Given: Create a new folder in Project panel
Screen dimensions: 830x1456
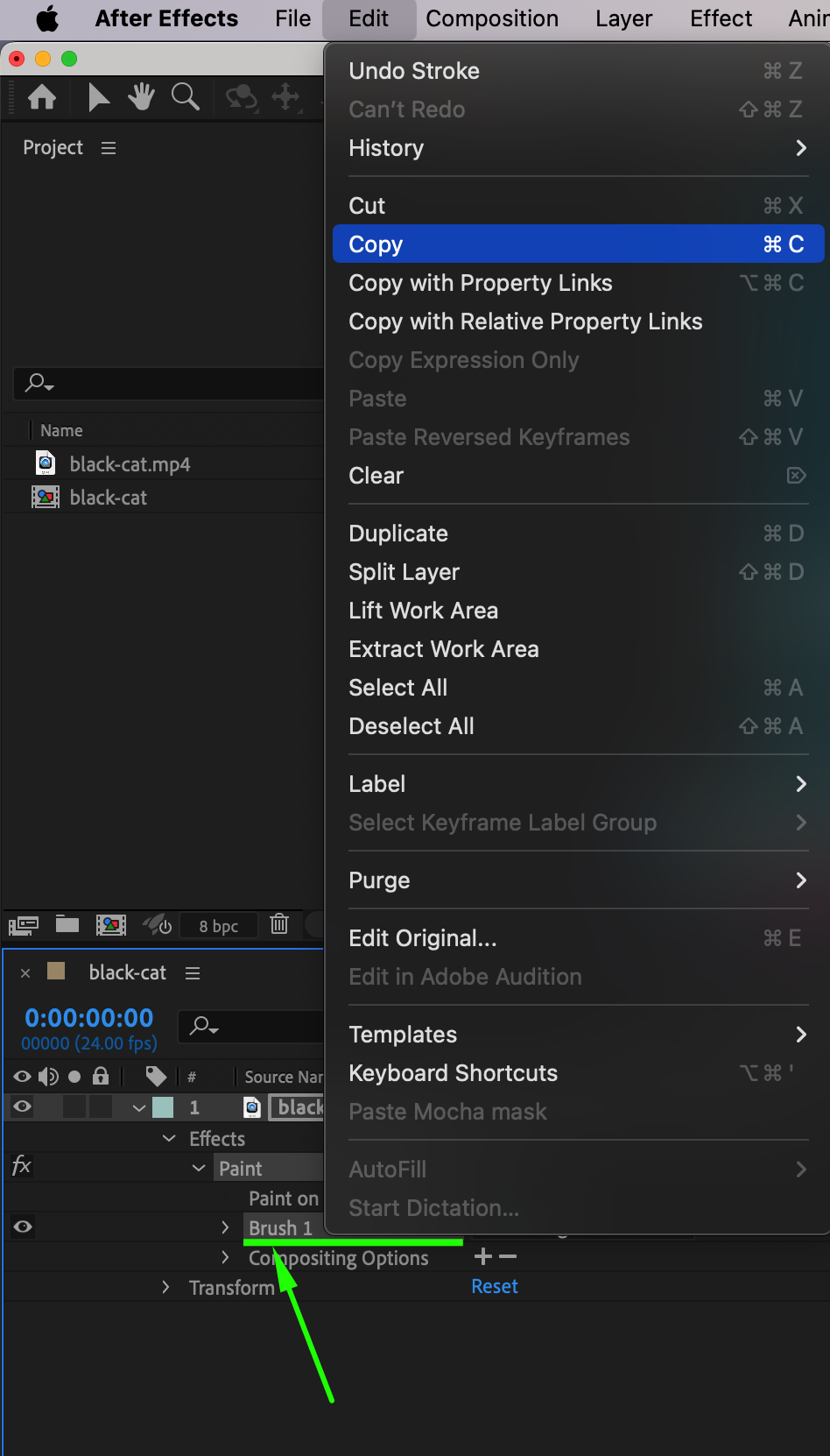Looking at the screenshot, I should (x=67, y=924).
